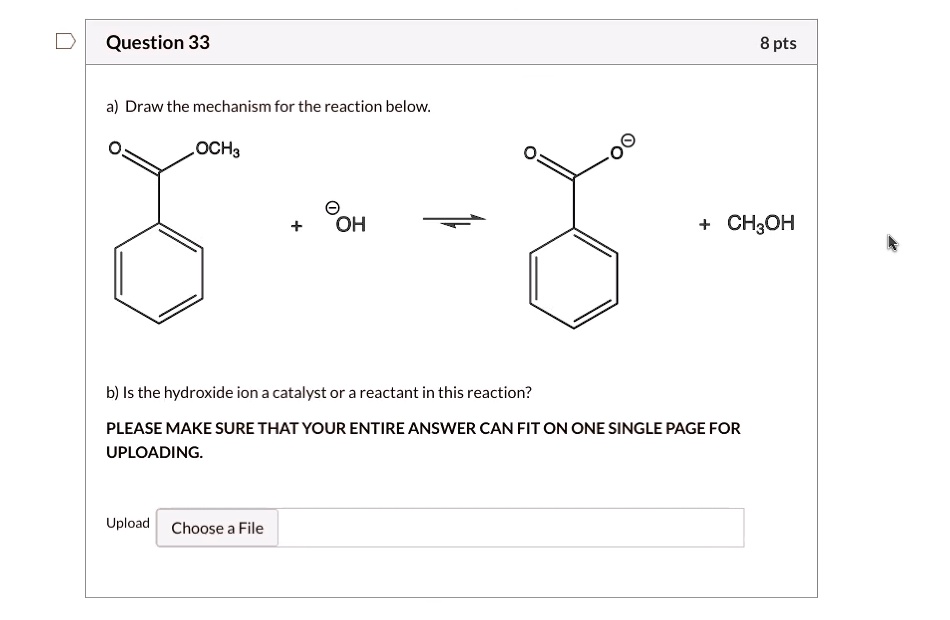Click the negative charge on the benzoate oxygen
This screenshot has width=950, height=620.
628,141
